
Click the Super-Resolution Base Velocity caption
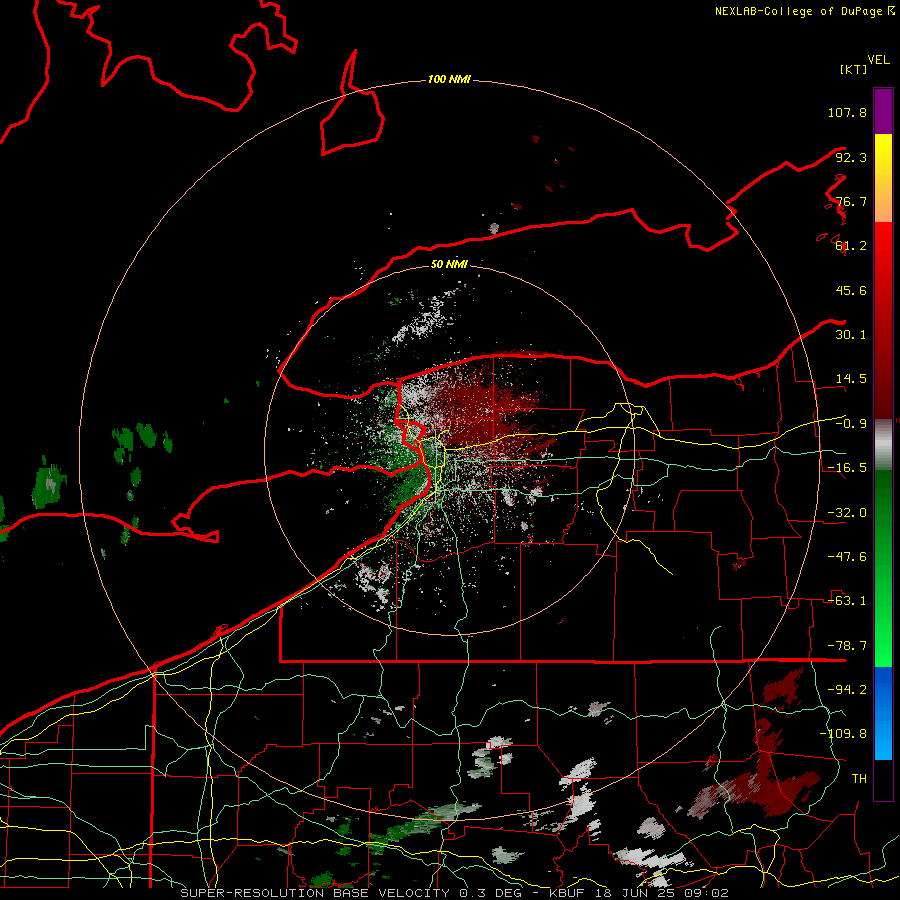(x=455, y=893)
